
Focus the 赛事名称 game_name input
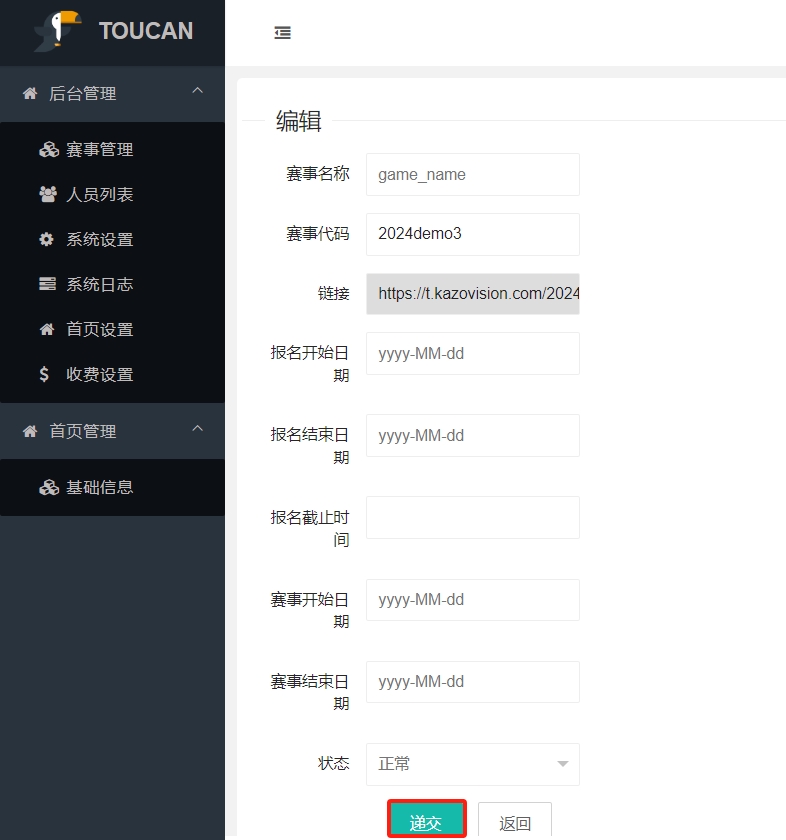[472, 174]
